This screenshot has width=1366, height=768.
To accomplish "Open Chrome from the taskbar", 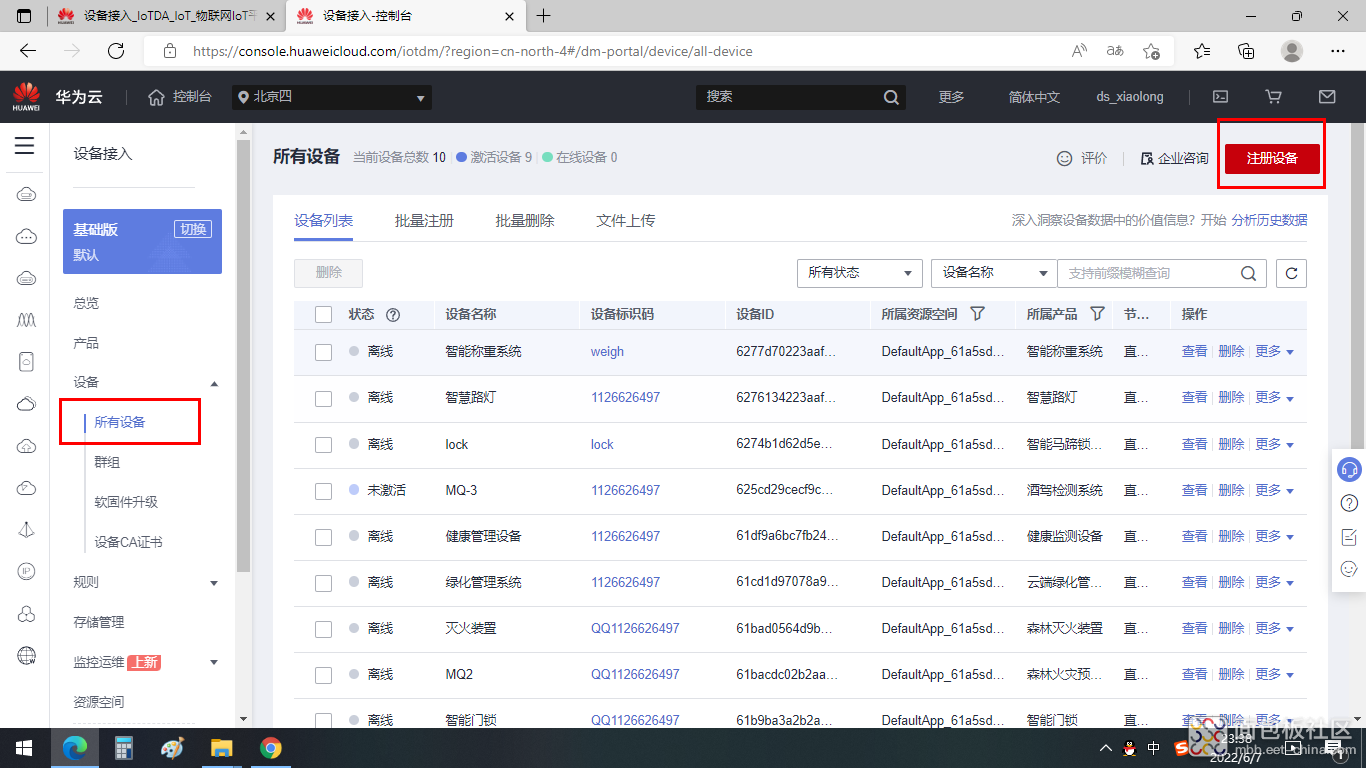I will (270, 748).
